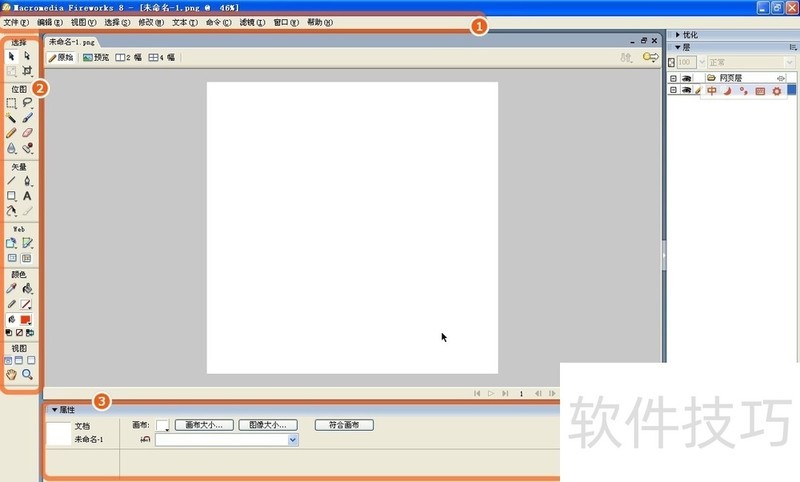Select the Lasso tool
This screenshot has height=482, width=800.
tap(27, 103)
